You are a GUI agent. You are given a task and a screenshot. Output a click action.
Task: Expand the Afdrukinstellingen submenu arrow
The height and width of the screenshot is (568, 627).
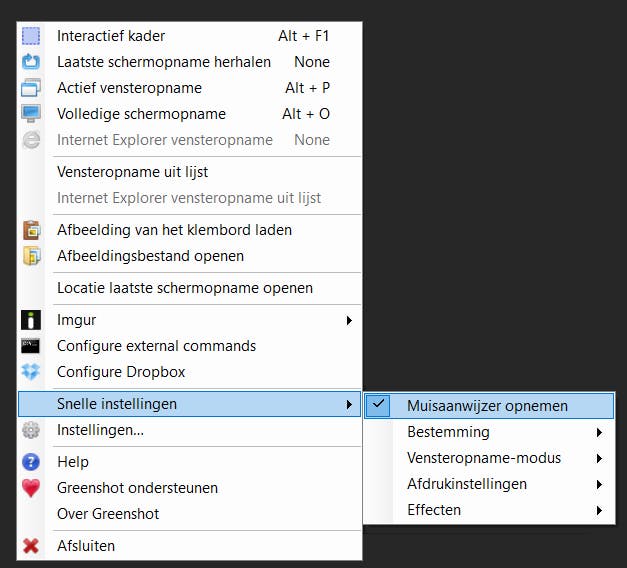point(599,484)
